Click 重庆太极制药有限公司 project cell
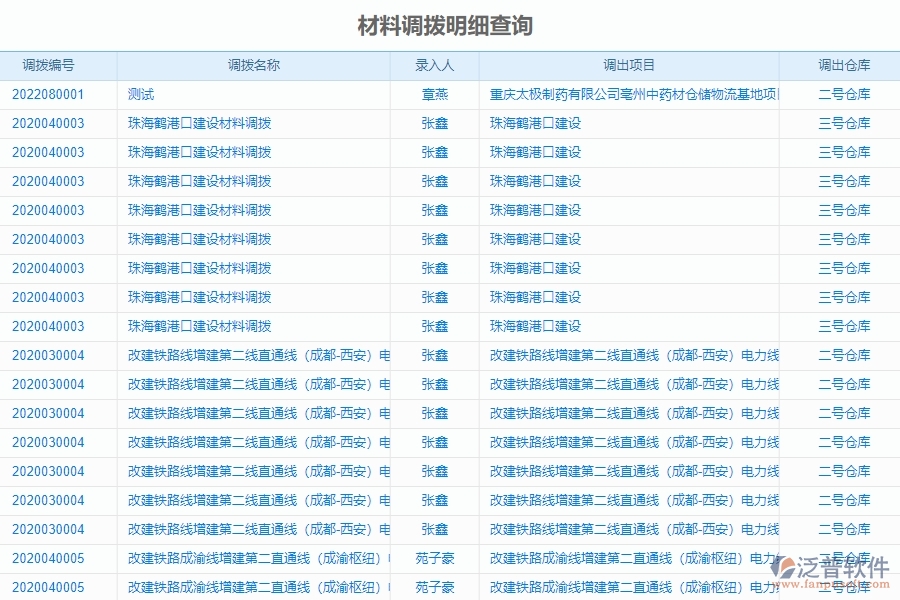The height and width of the screenshot is (600, 900). (630, 94)
